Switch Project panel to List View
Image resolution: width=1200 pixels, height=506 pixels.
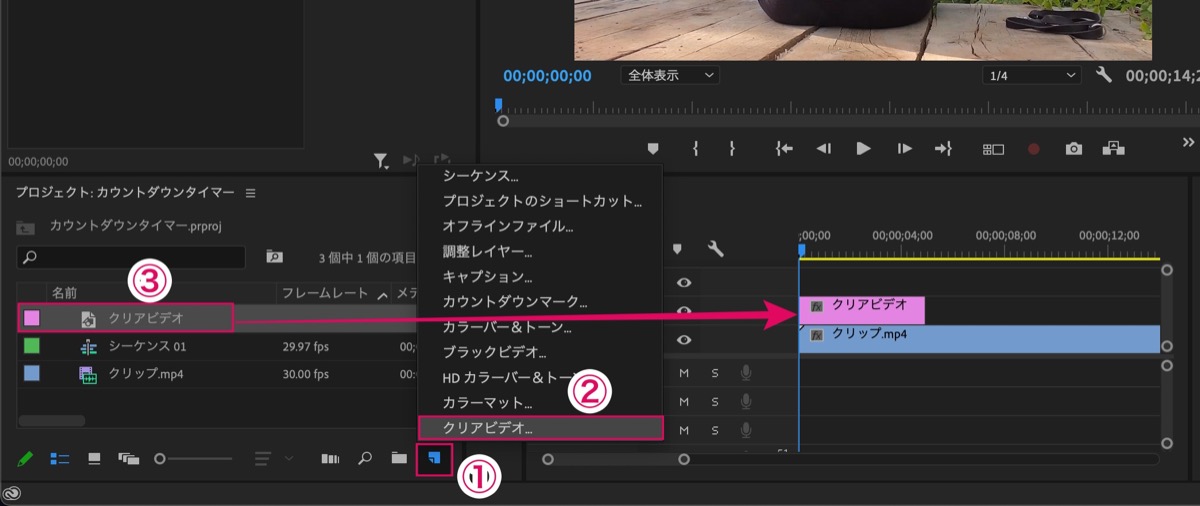(x=60, y=459)
